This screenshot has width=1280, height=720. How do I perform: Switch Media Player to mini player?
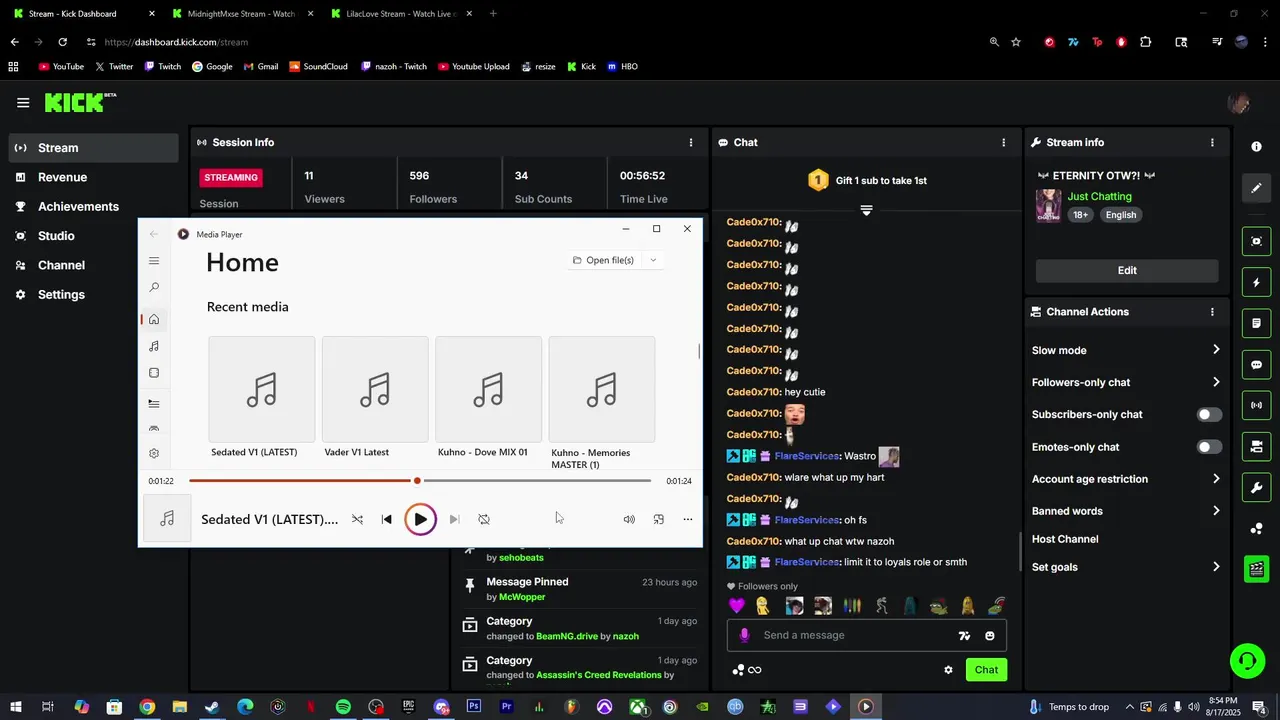tap(659, 519)
